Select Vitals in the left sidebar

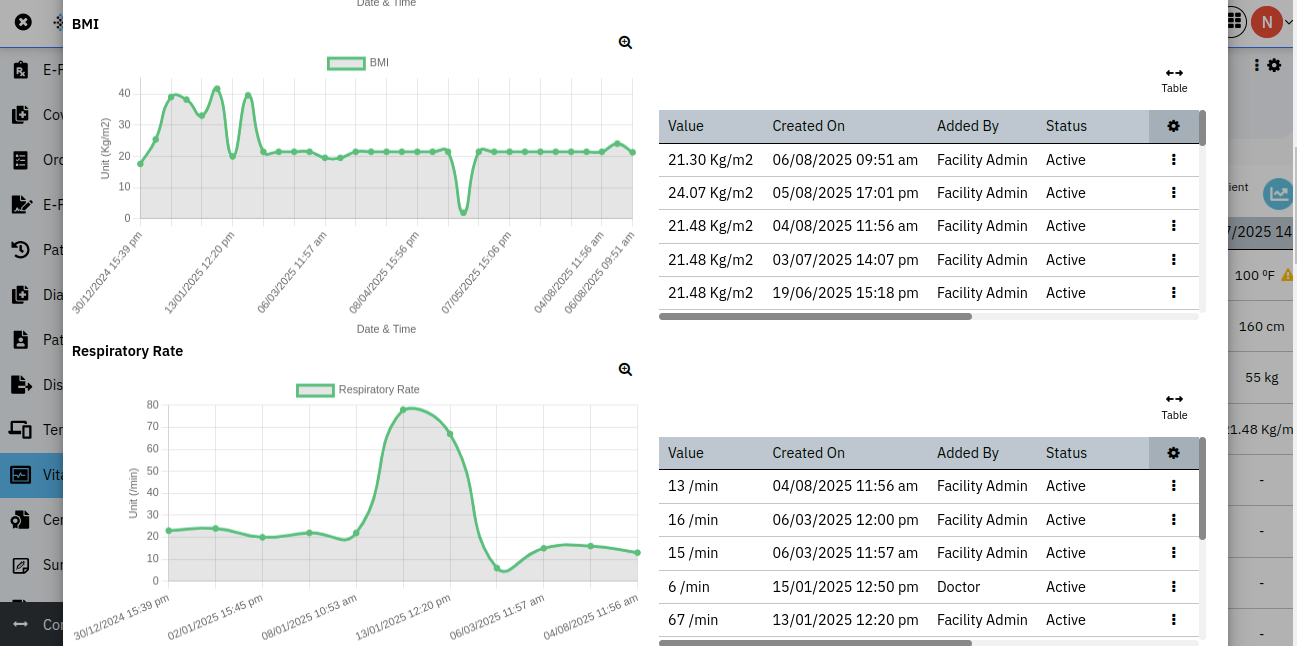tap(22, 474)
